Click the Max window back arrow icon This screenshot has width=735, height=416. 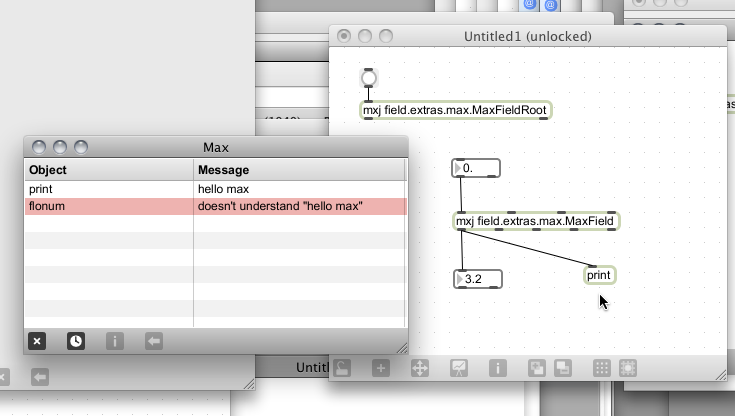coord(153,341)
